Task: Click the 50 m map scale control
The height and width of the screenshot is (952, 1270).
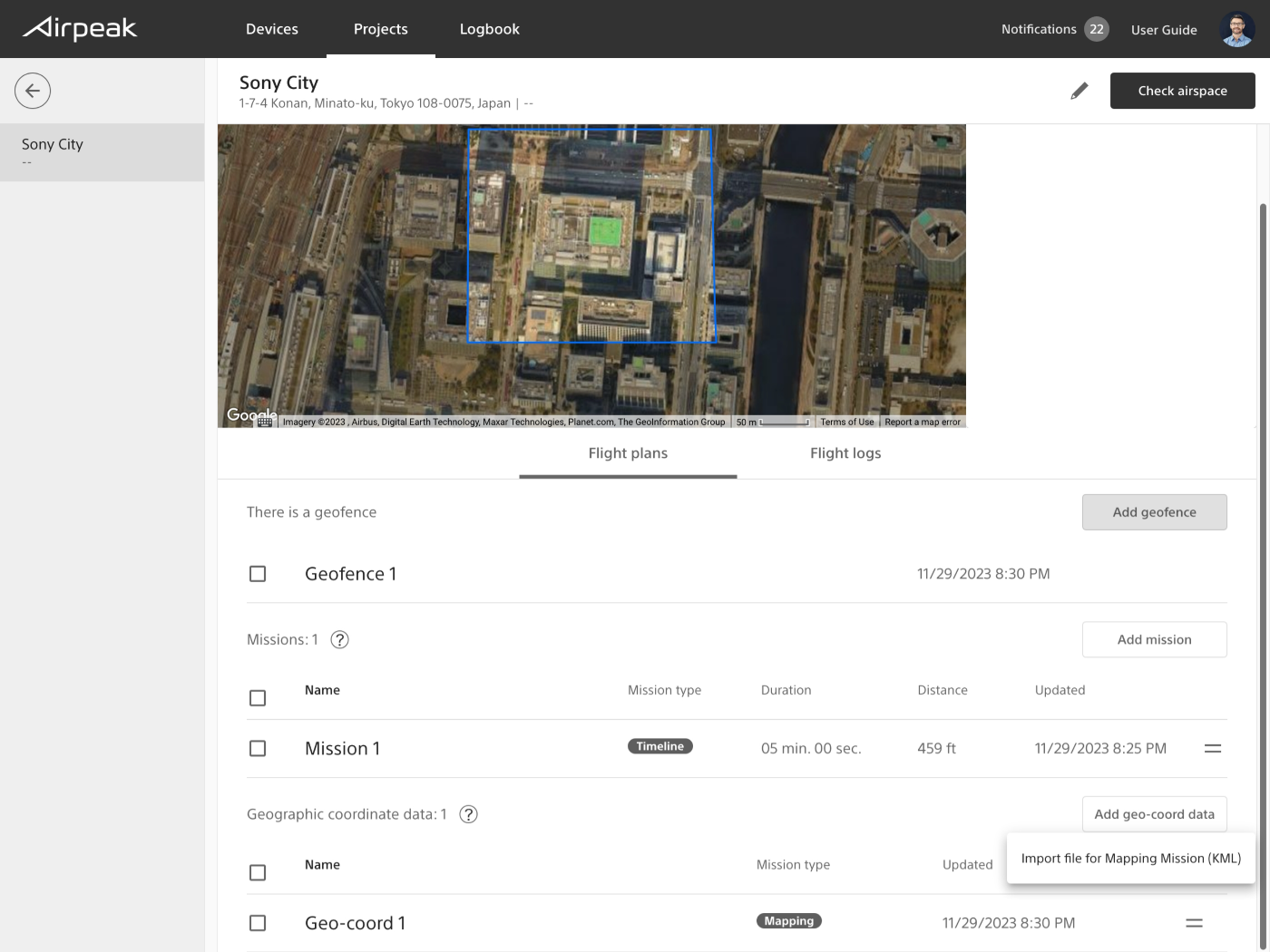Action: [773, 422]
